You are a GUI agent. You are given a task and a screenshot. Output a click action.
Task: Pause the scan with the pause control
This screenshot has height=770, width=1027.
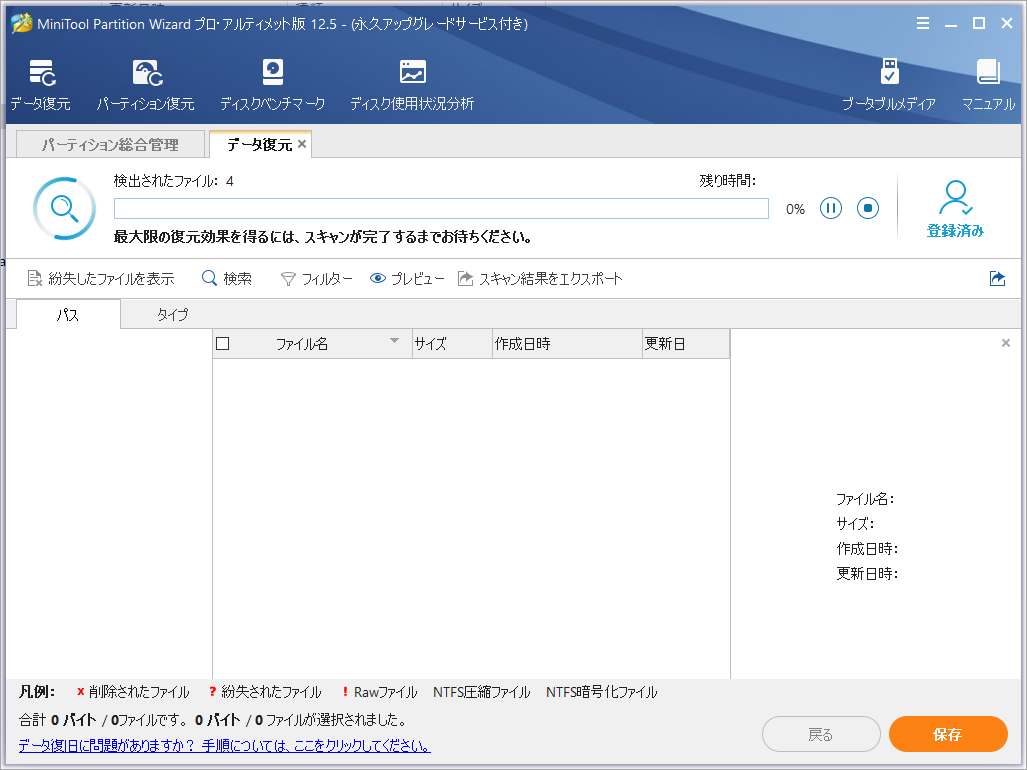click(830, 208)
